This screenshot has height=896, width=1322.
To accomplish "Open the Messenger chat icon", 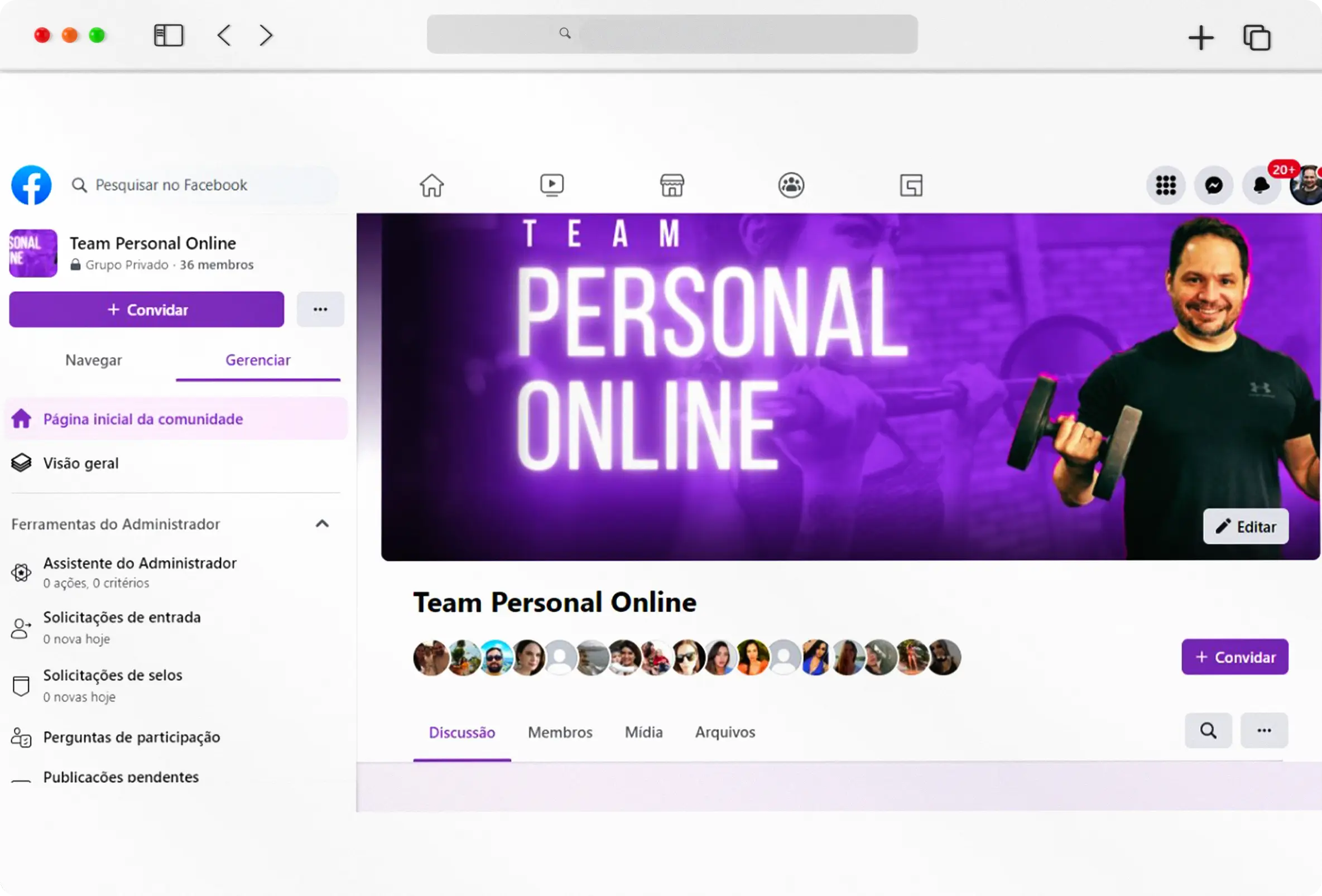I will coord(1213,185).
